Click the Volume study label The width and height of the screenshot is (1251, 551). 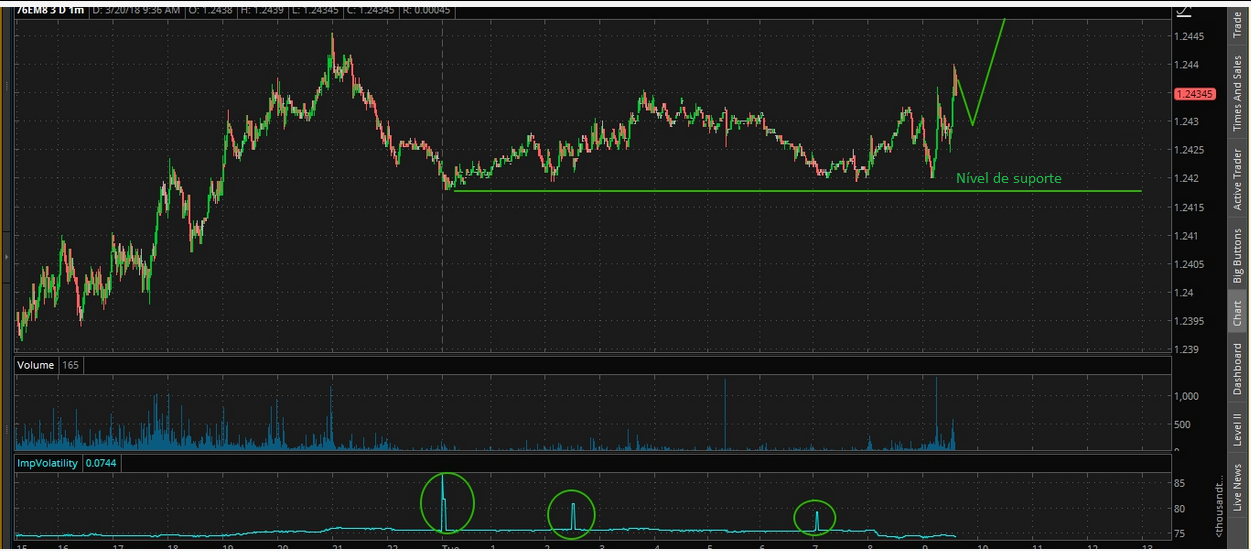coord(36,366)
